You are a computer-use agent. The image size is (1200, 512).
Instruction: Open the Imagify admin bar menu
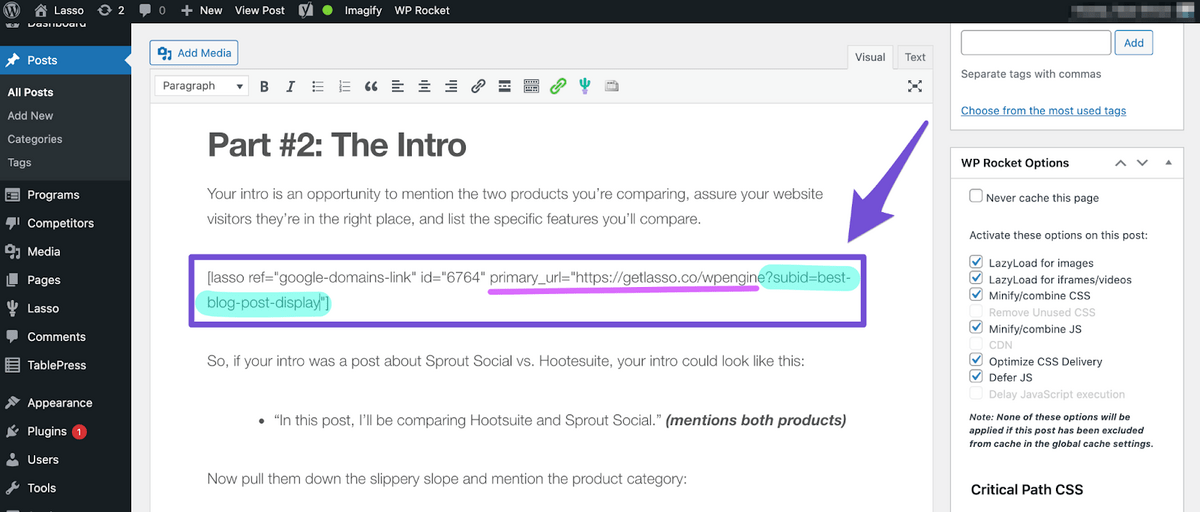(363, 10)
